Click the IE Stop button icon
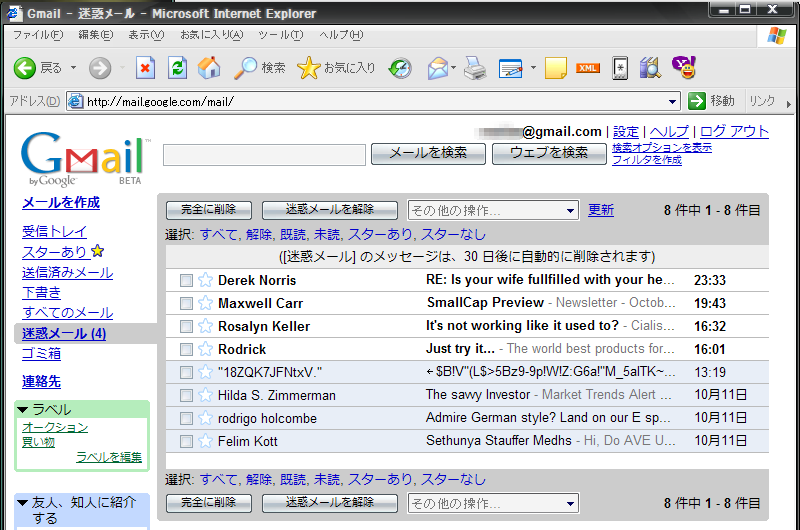The height and width of the screenshot is (530, 800). click(145, 68)
